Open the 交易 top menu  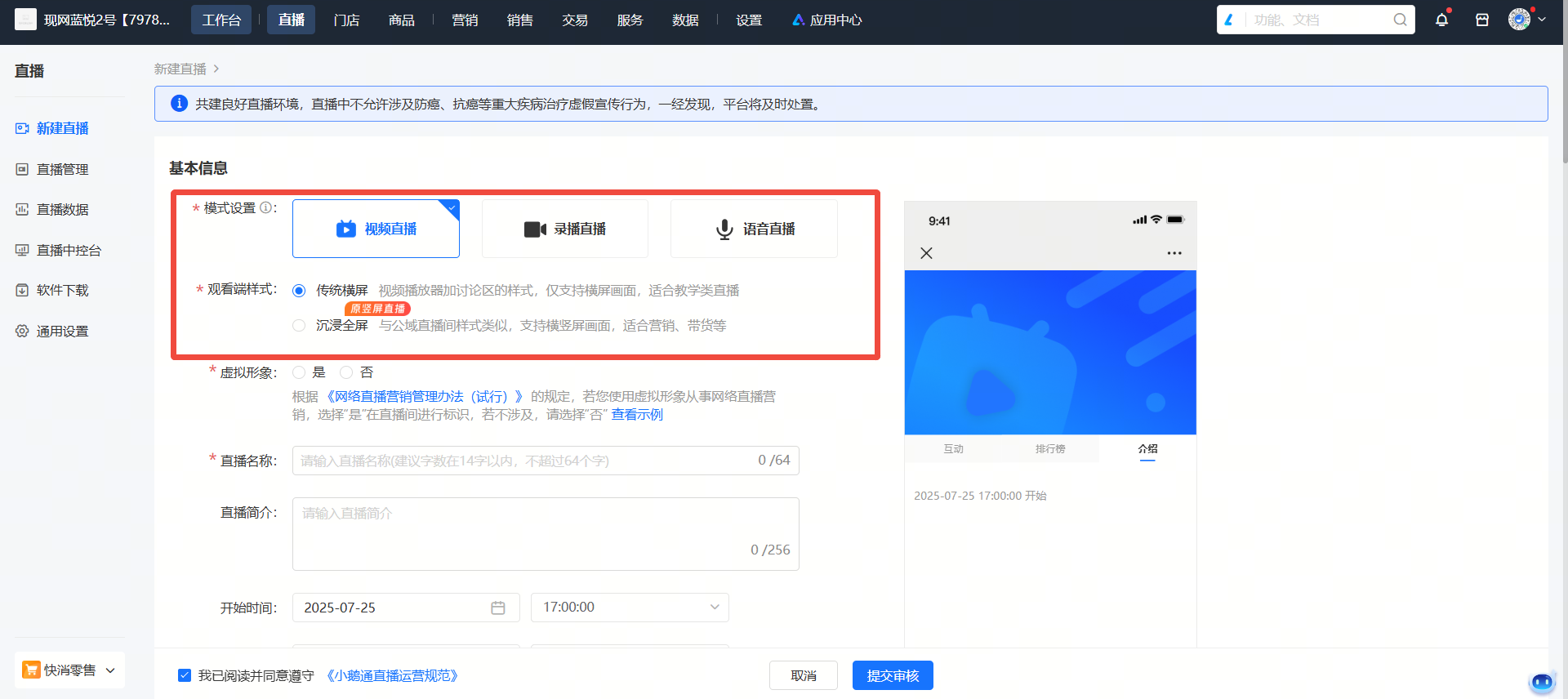575,20
